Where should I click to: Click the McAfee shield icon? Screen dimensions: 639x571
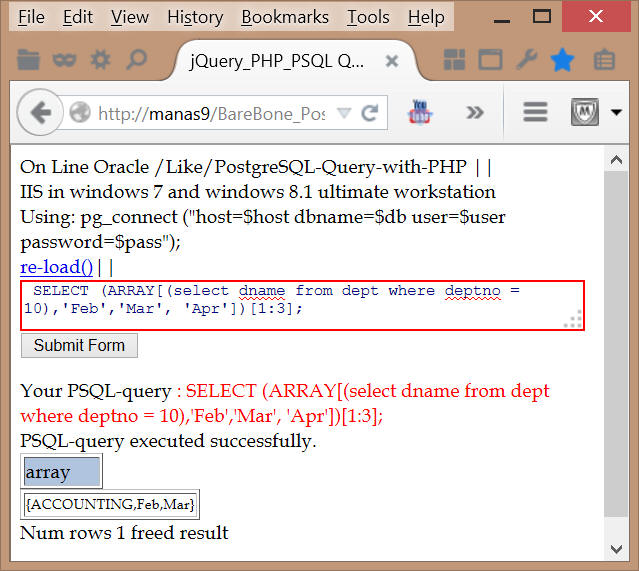585,112
